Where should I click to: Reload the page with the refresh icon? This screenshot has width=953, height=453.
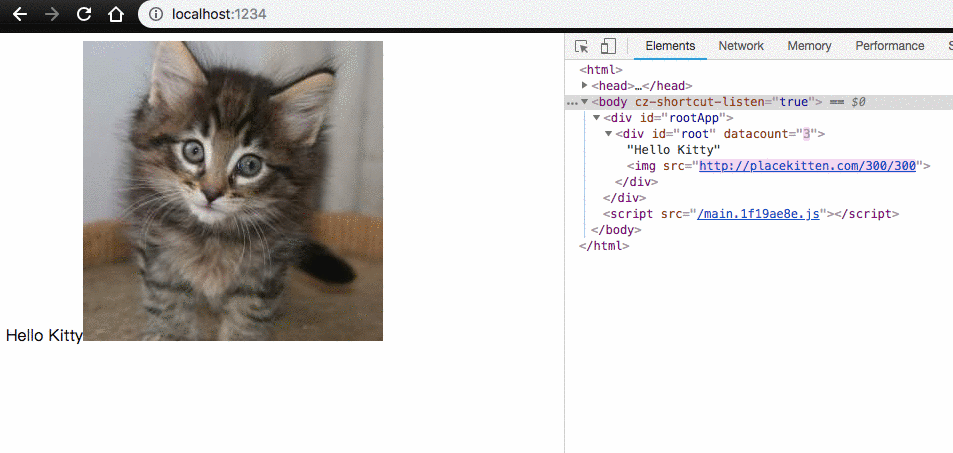coord(84,14)
